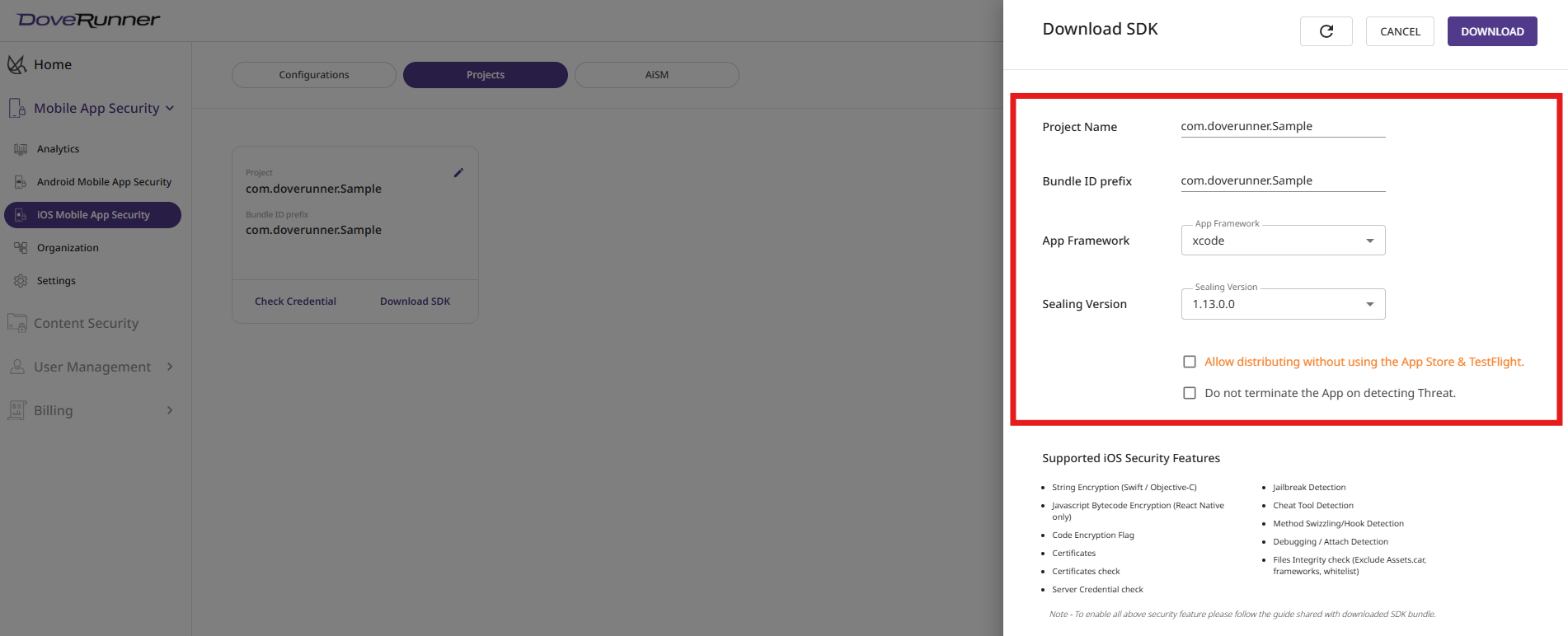
Task: Open Settings menu item
Action: [56, 281]
